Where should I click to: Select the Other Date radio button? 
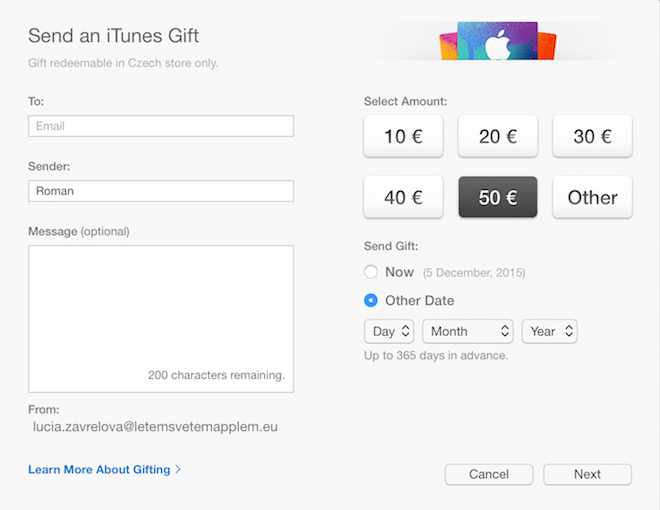[371, 300]
